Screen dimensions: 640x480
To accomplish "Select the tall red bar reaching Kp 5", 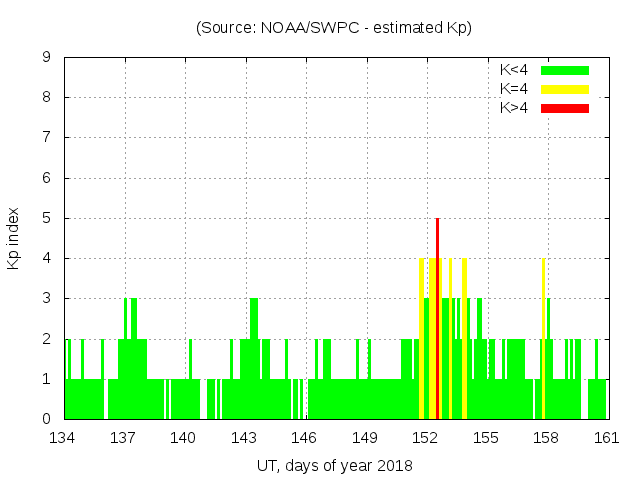I will tap(438, 318).
